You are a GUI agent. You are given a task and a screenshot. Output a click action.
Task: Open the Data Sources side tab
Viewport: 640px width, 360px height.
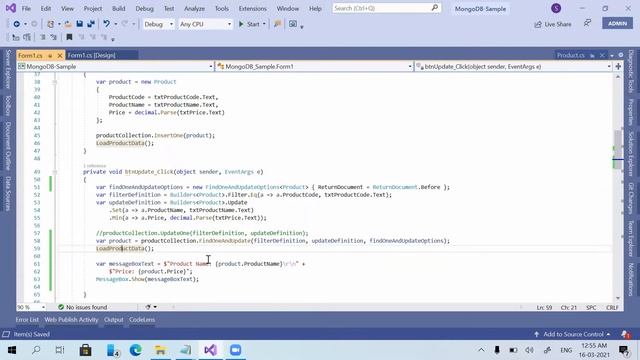click(8, 193)
